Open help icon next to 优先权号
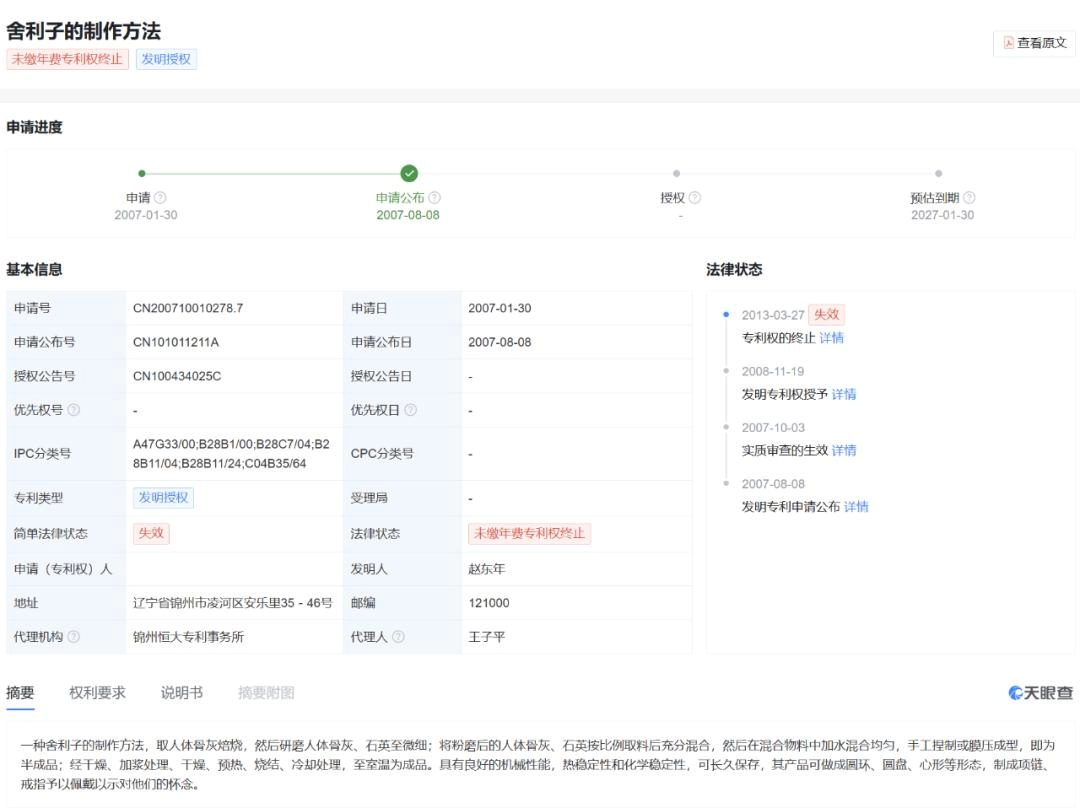This screenshot has height=808, width=1080. click(76, 408)
